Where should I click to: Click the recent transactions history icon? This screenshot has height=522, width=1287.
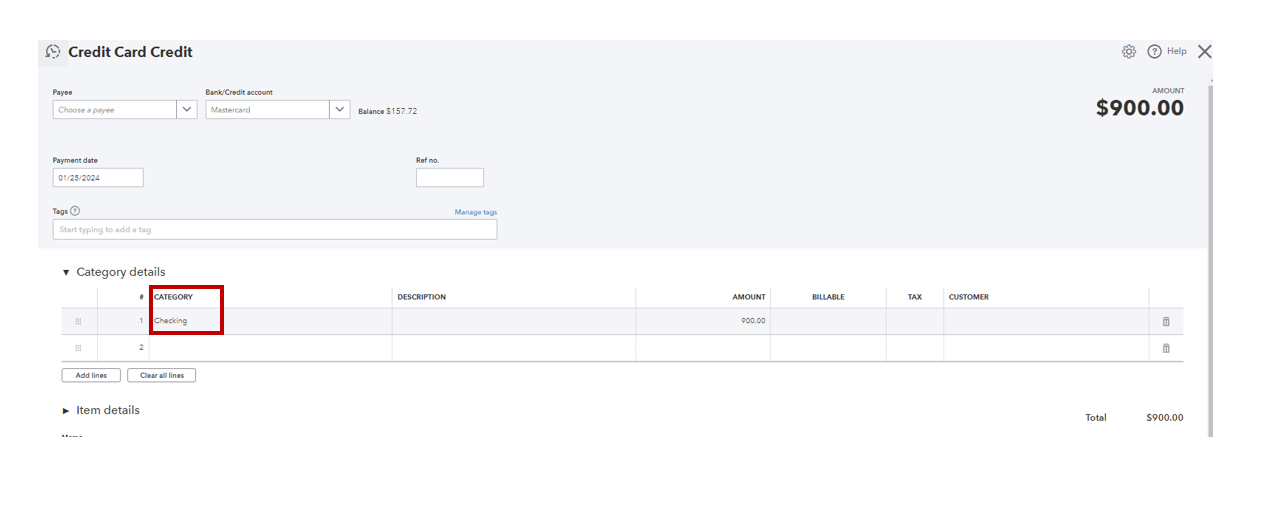53,52
